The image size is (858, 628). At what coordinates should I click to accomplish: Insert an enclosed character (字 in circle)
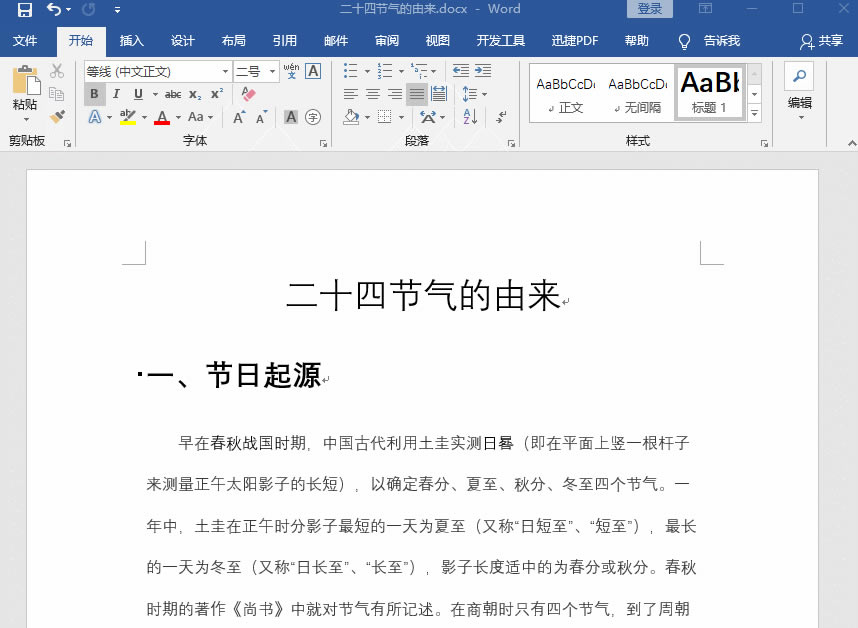coord(313,117)
